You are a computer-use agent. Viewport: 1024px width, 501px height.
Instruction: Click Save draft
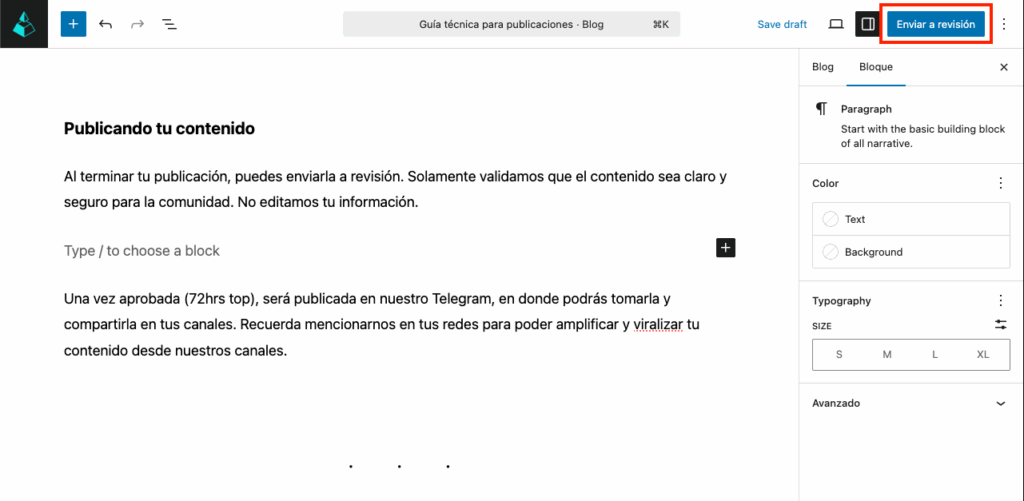pos(782,24)
